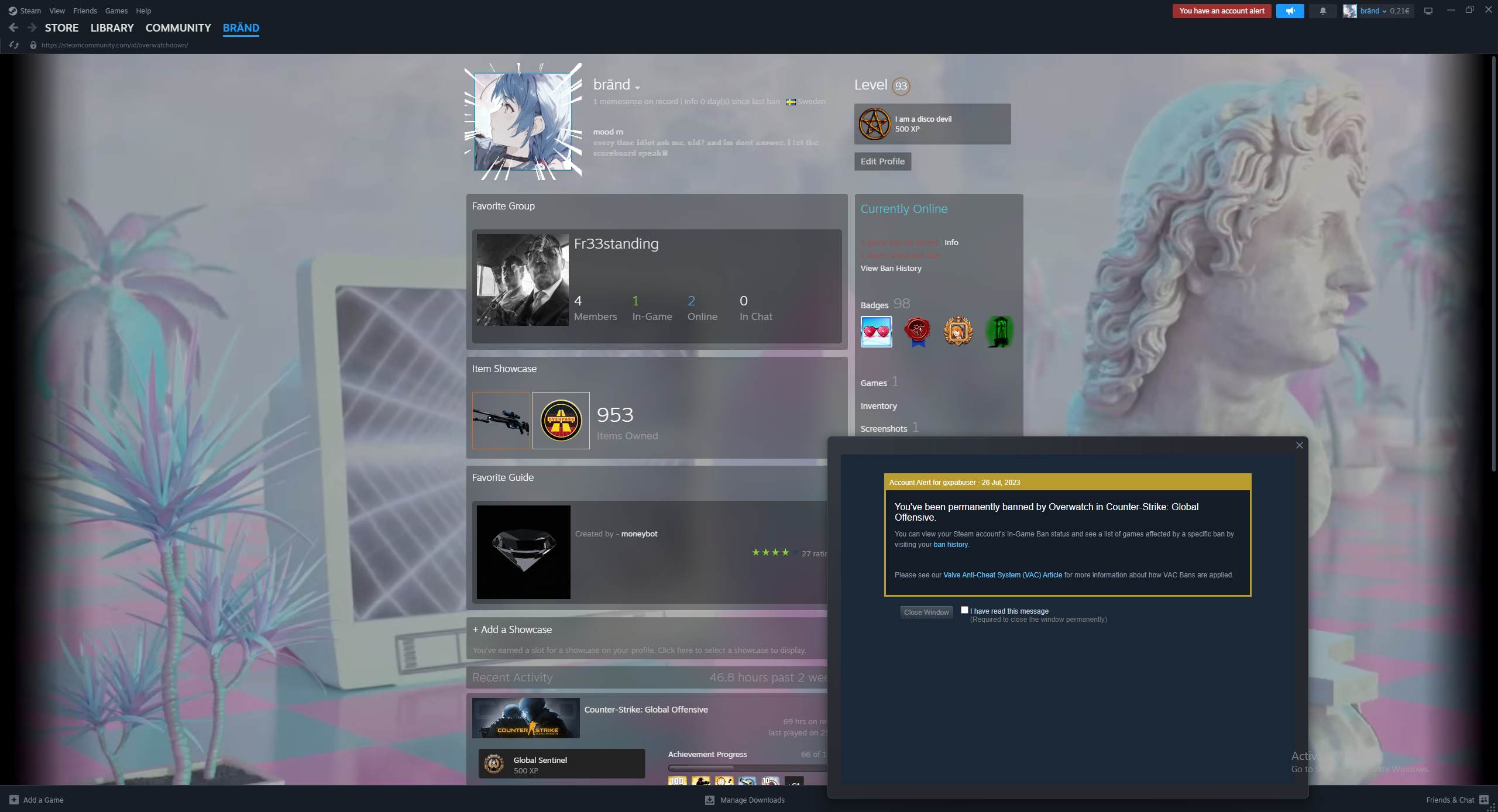The image size is (1498, 812).
Task: Open the ban history link in alert
Action: [950, 545]
